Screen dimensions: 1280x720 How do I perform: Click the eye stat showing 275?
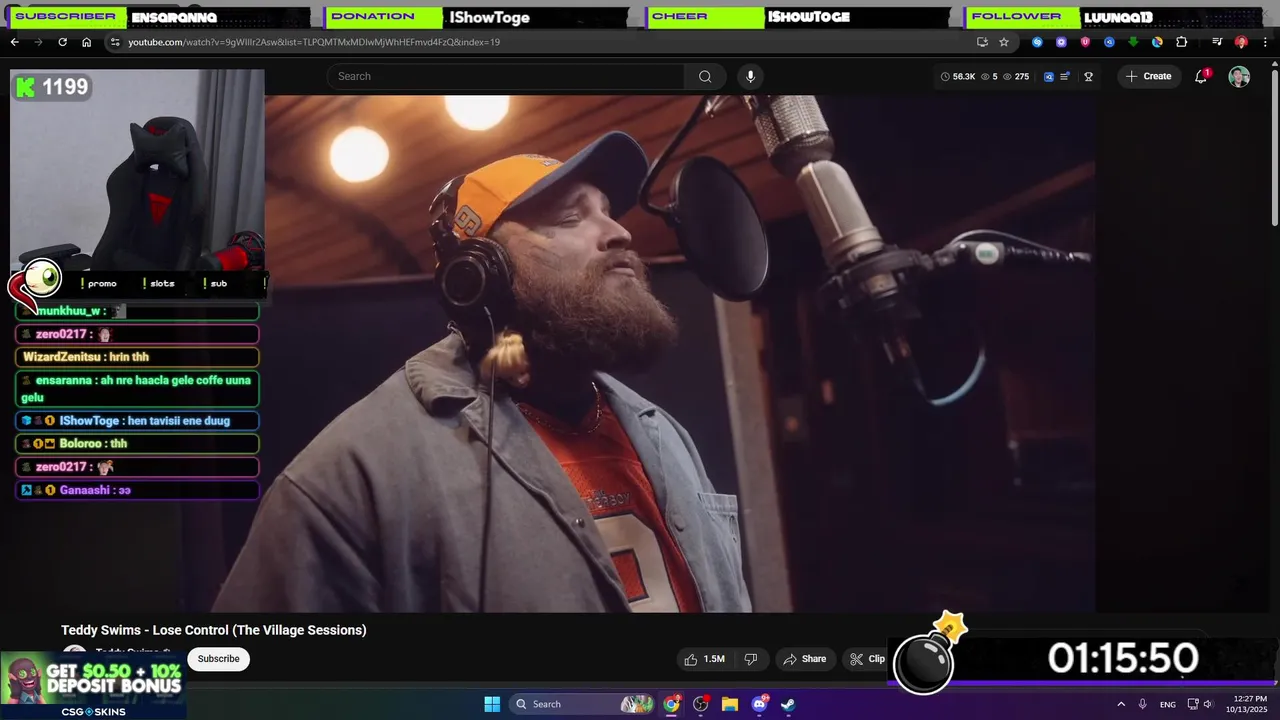[1015, 76]
